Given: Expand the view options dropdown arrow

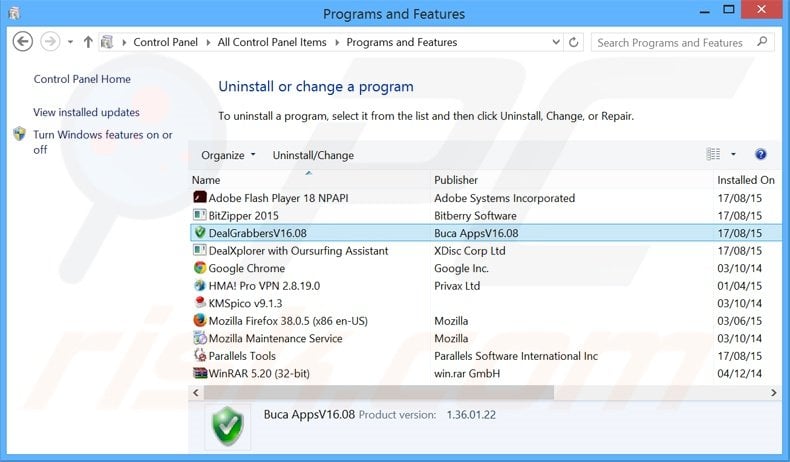Looking at the screenshot, I should pos(734,154).
